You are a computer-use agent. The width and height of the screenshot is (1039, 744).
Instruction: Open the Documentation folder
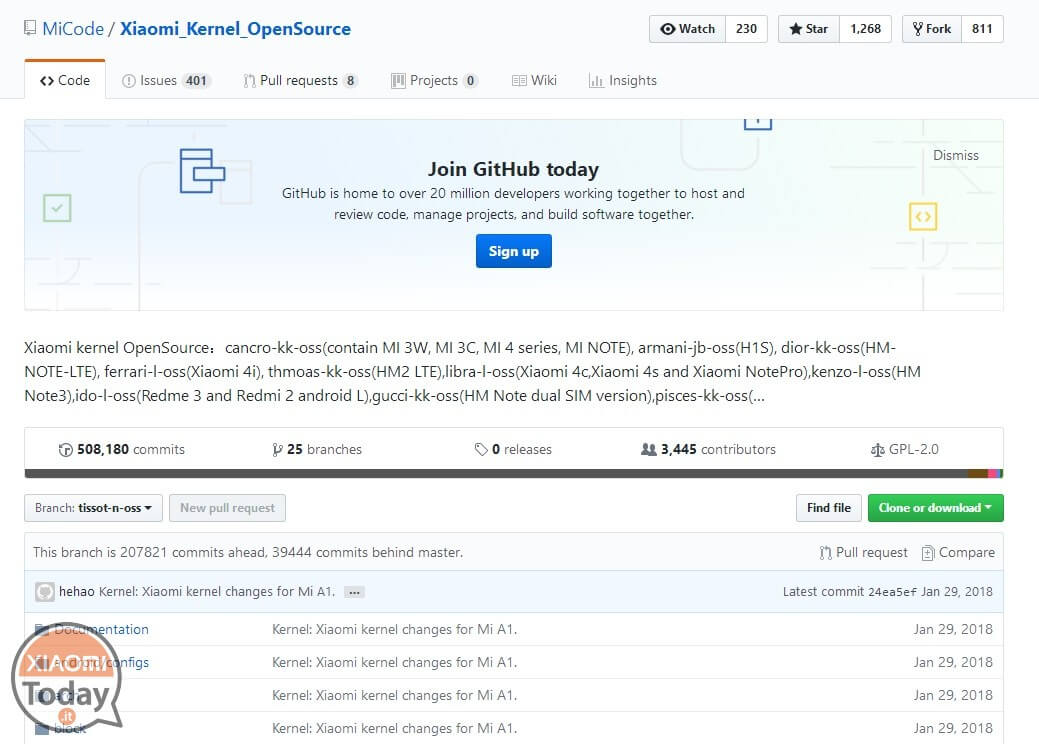[101, 629]
